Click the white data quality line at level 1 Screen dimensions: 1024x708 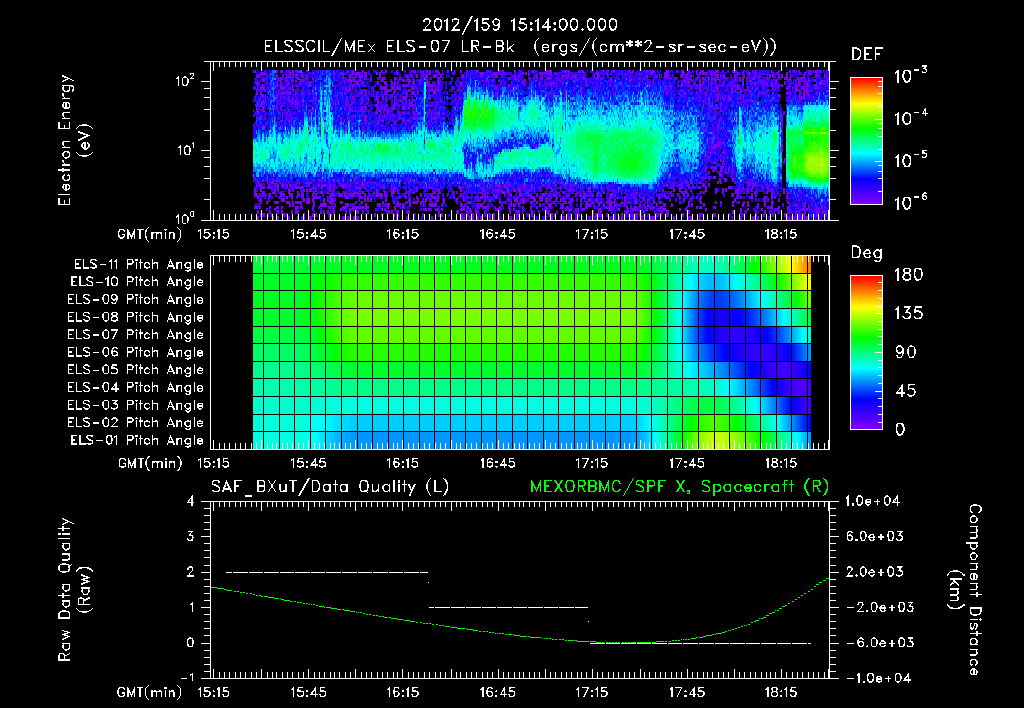(508, 607)
